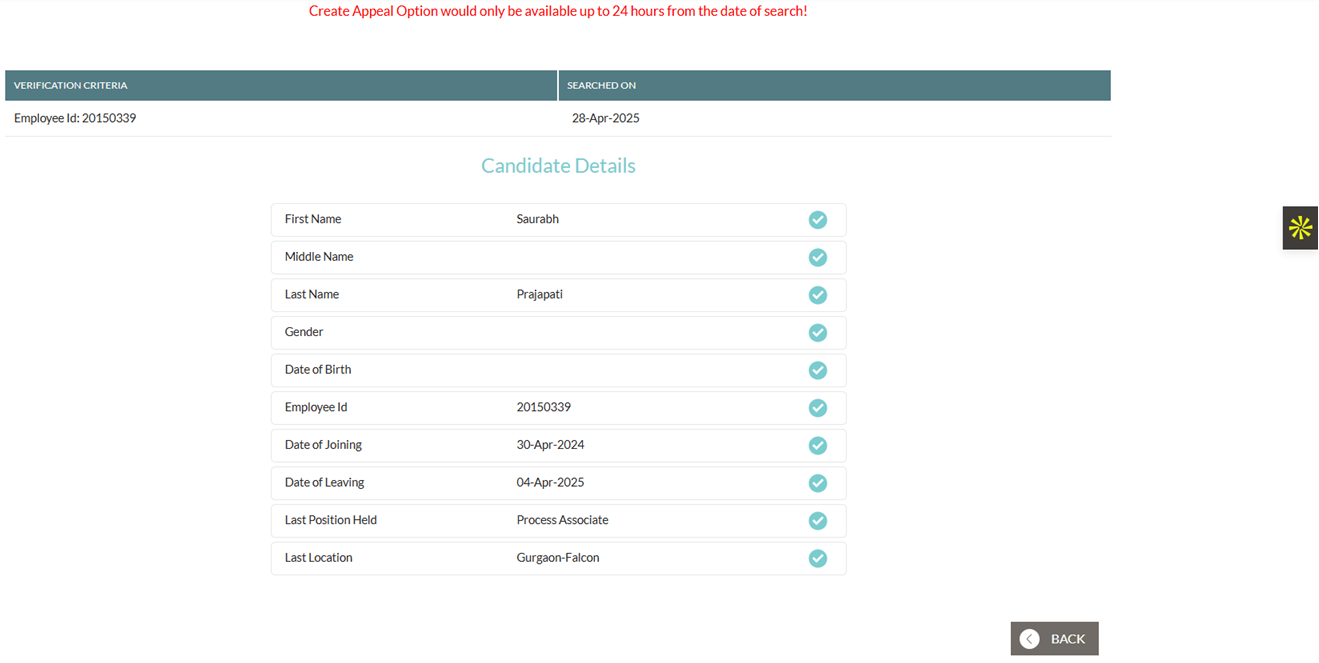The height and width of the screenshot is (663, 1319).
Task: Select the Employee Id 20150339 criteria cell
Action: pos(75,118)
